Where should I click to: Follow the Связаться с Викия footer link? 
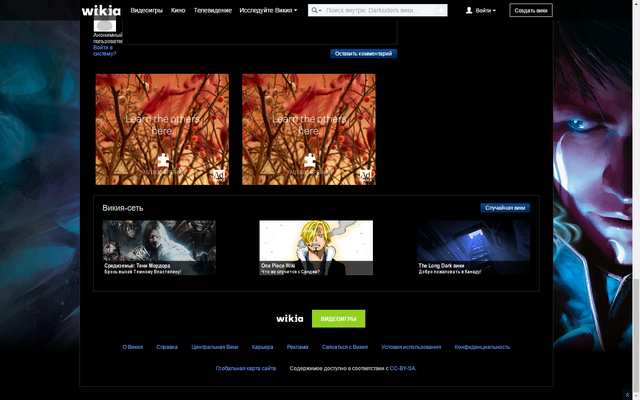tap(345, 347)
